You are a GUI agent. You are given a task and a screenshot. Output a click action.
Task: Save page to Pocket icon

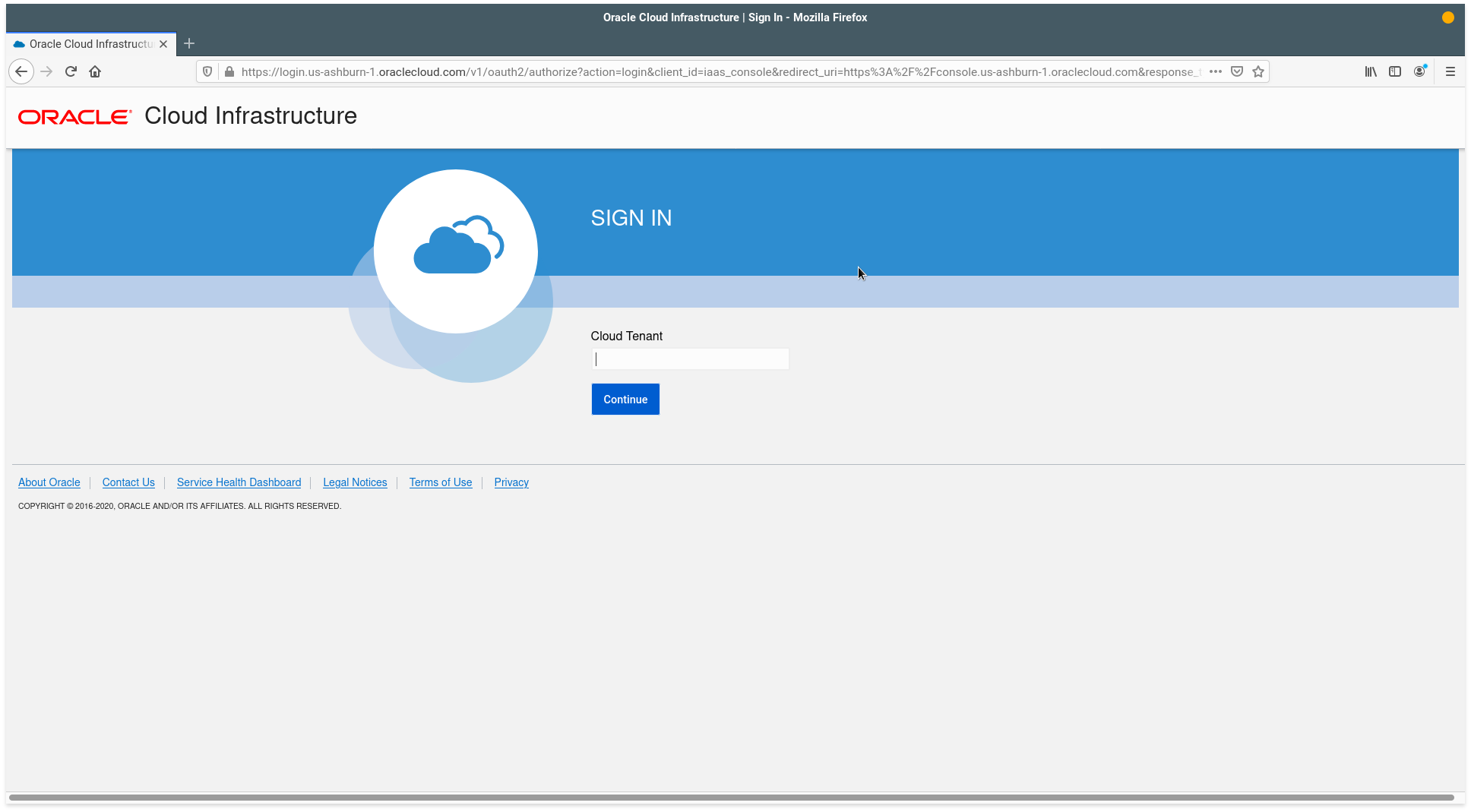click(1237, 71)
